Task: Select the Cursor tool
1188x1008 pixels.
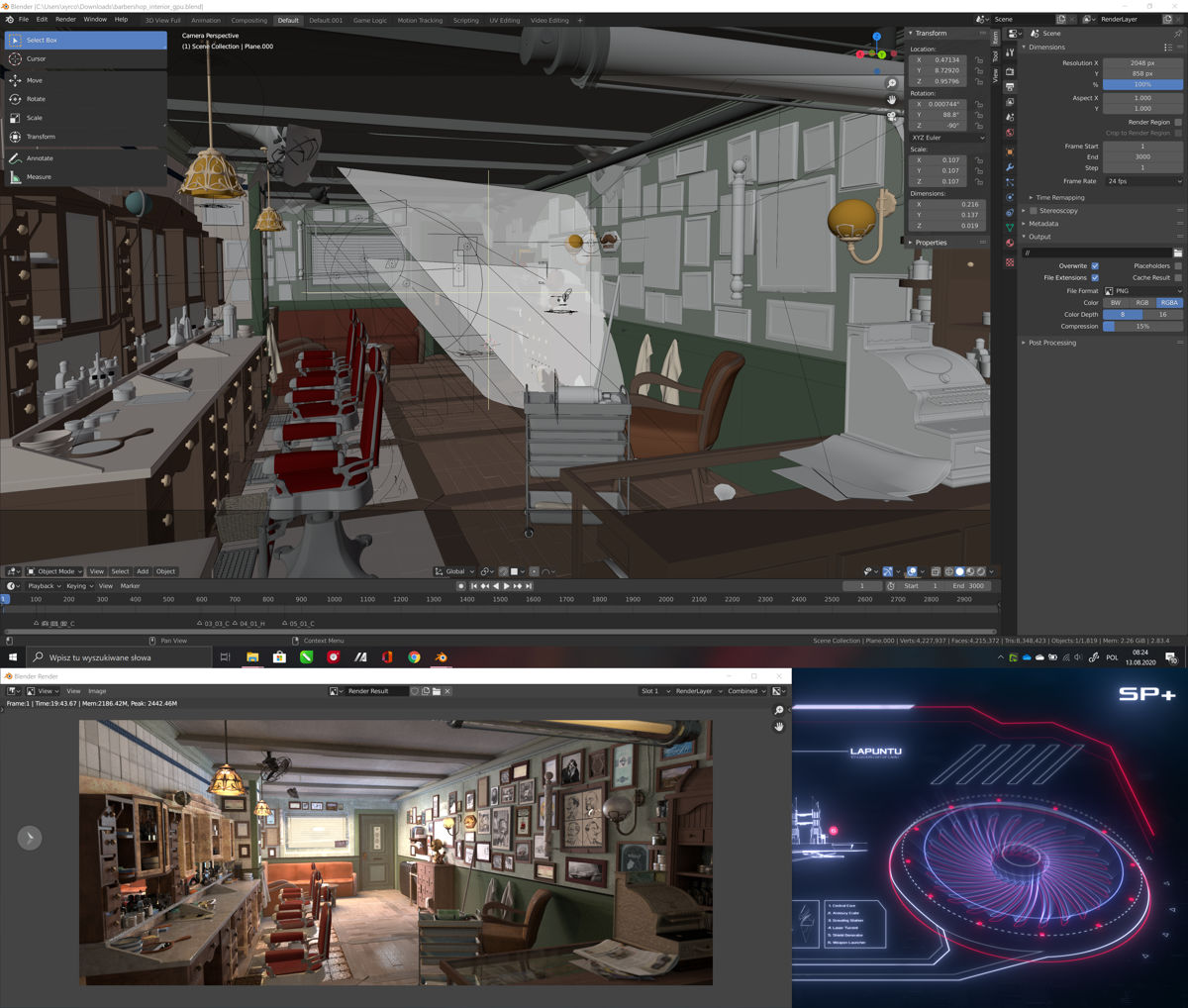Action: [36, 58]
